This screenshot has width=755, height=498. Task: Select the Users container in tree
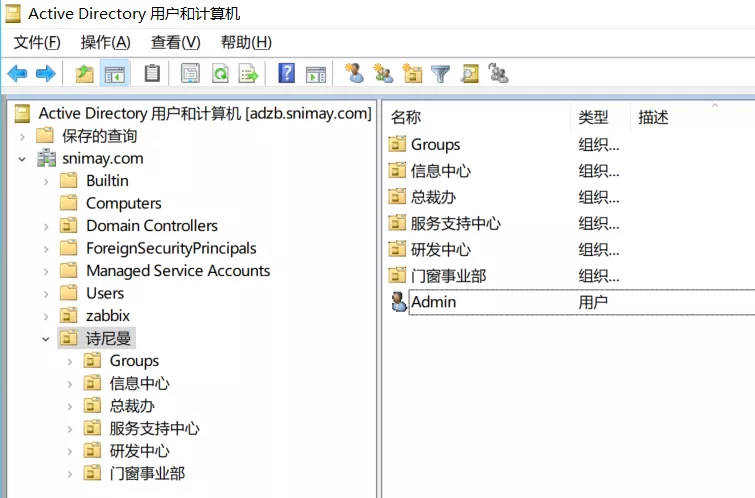point(105,293)
